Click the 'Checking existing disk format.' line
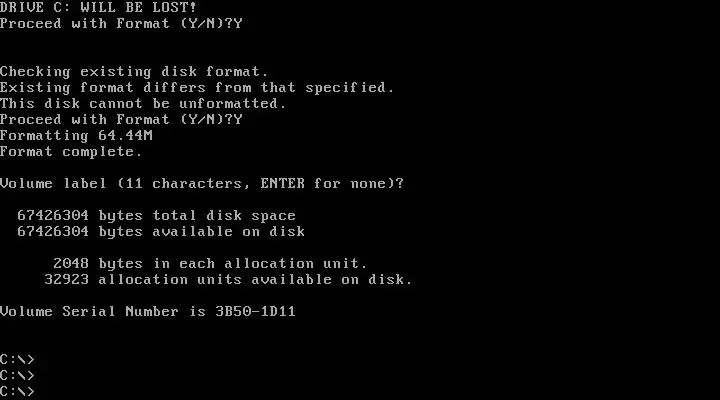720x400 pixels. point(134,72)
